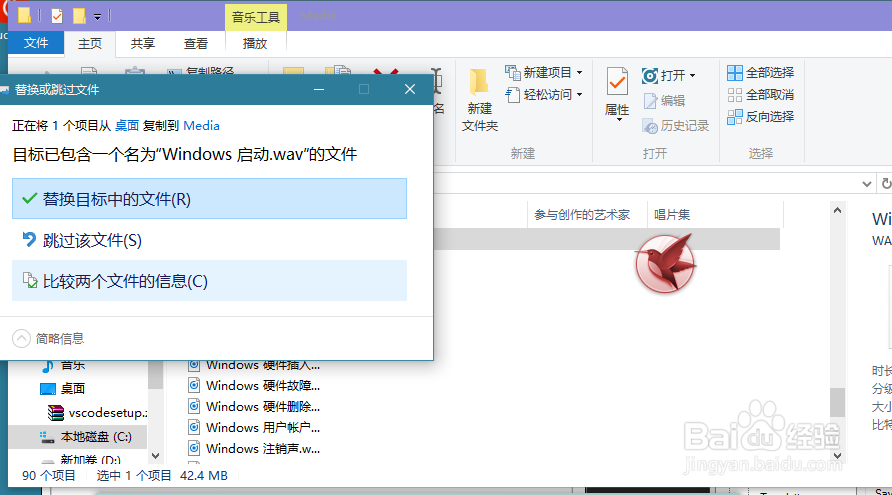892x495 pixels.
Task: Click the 复制路径 ribbon item
Action: (x=202, y=72)
